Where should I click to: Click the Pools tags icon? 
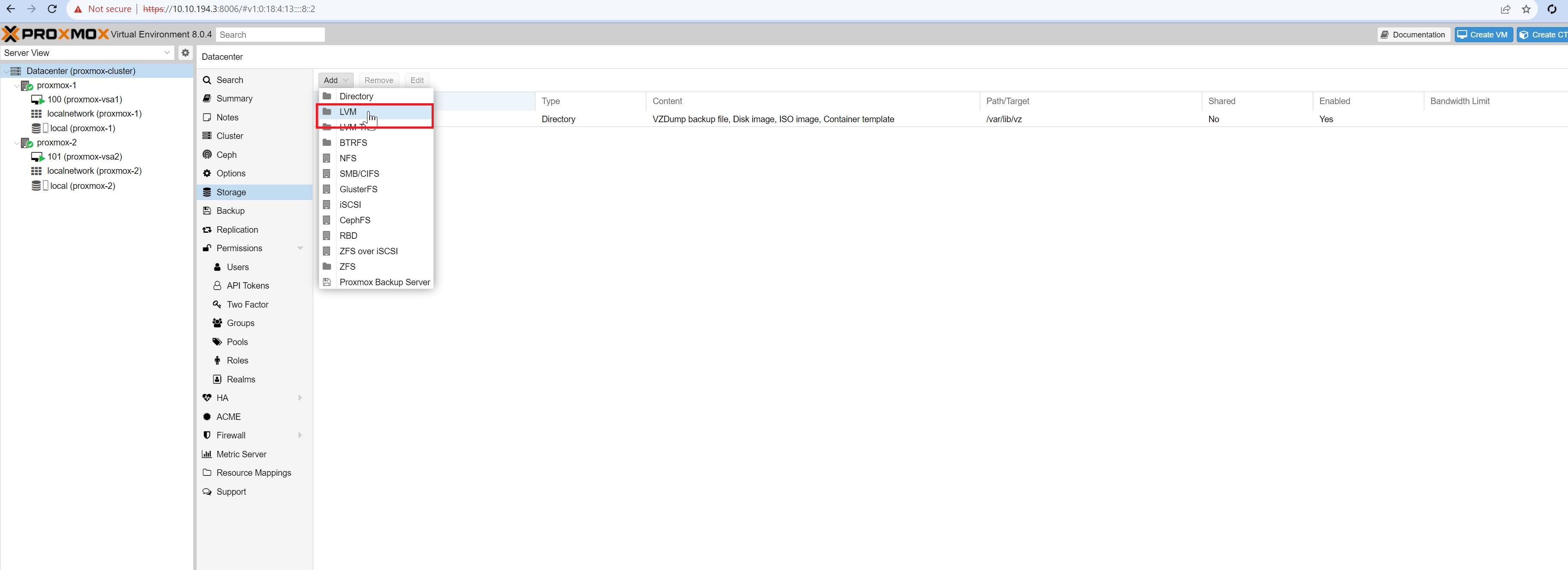tap(217, 342)
